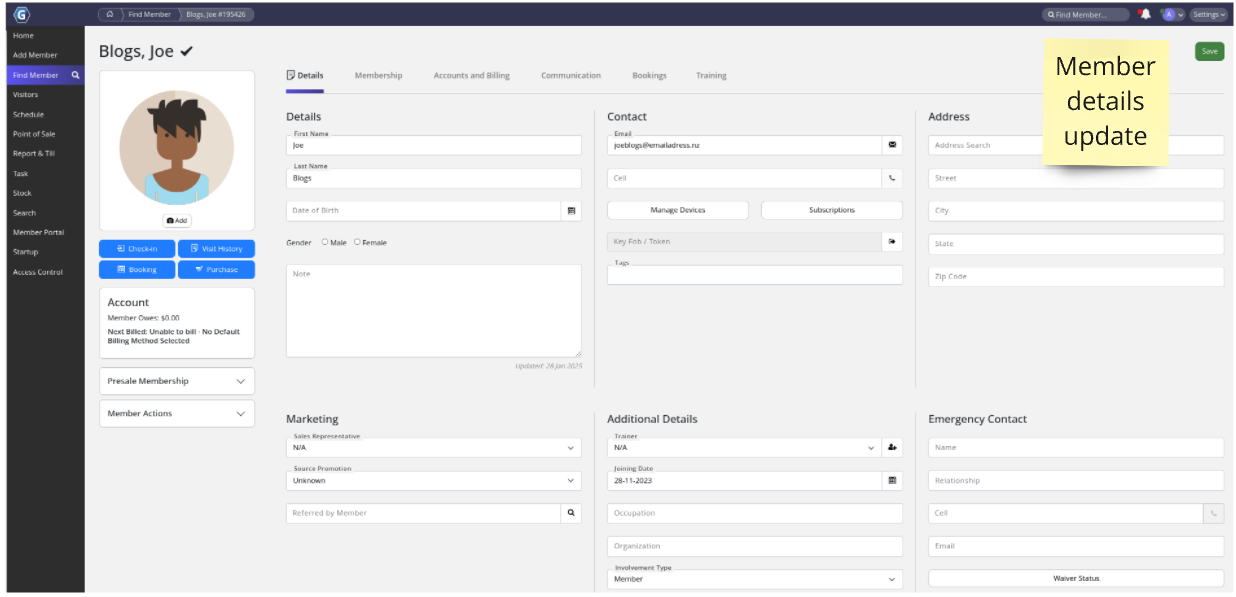This screenshot has height=597, width=1236.
Task: Open the user account chevron menu
Action: 1181,15
